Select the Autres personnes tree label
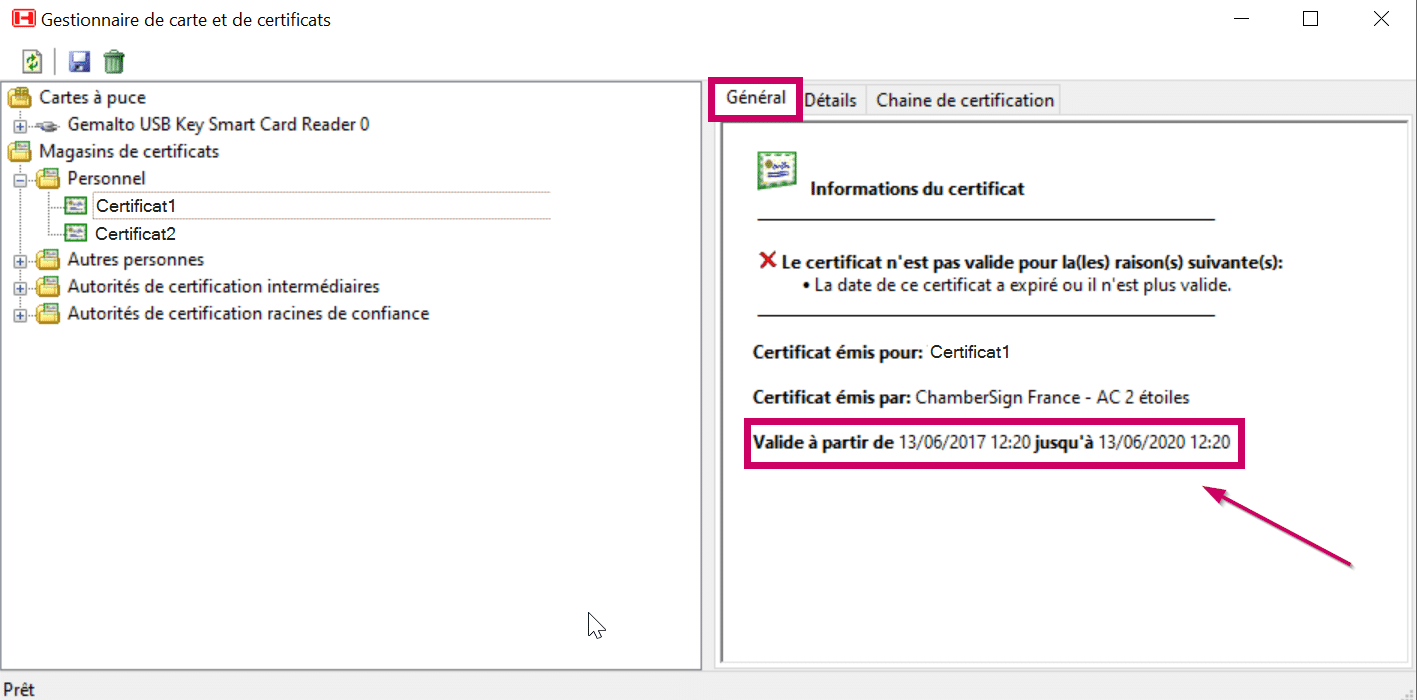 click(x=135, y=260)
